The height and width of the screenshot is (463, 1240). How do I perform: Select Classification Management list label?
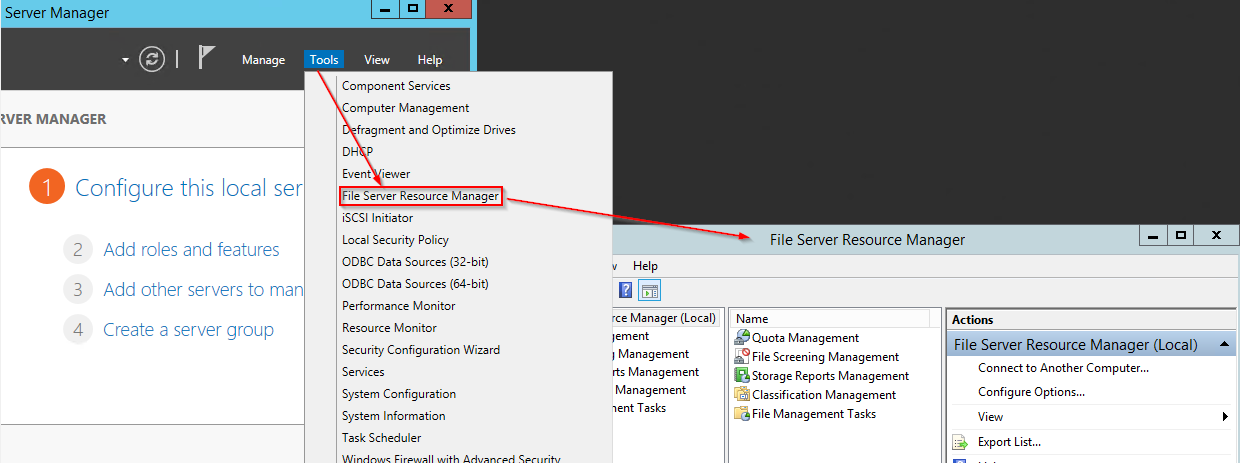pyautogui.click(x=824, y=395)
